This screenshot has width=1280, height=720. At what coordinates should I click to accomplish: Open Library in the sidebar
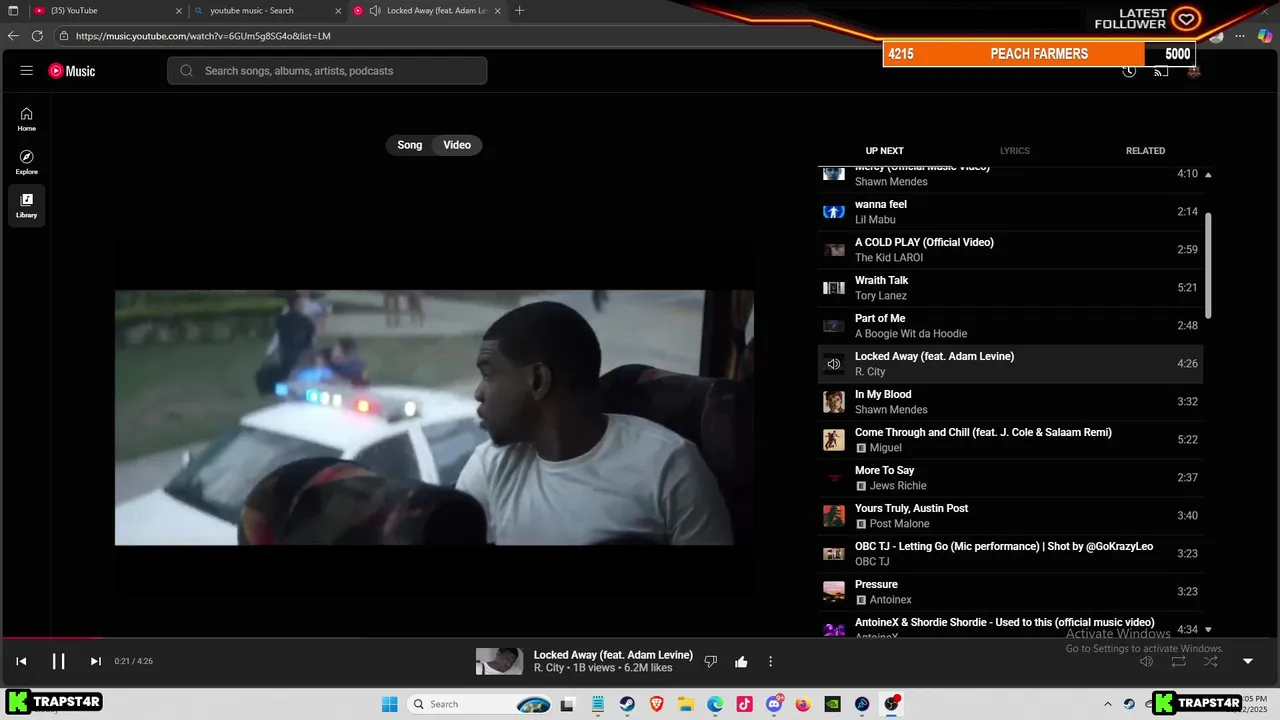(x=26, y=205)
